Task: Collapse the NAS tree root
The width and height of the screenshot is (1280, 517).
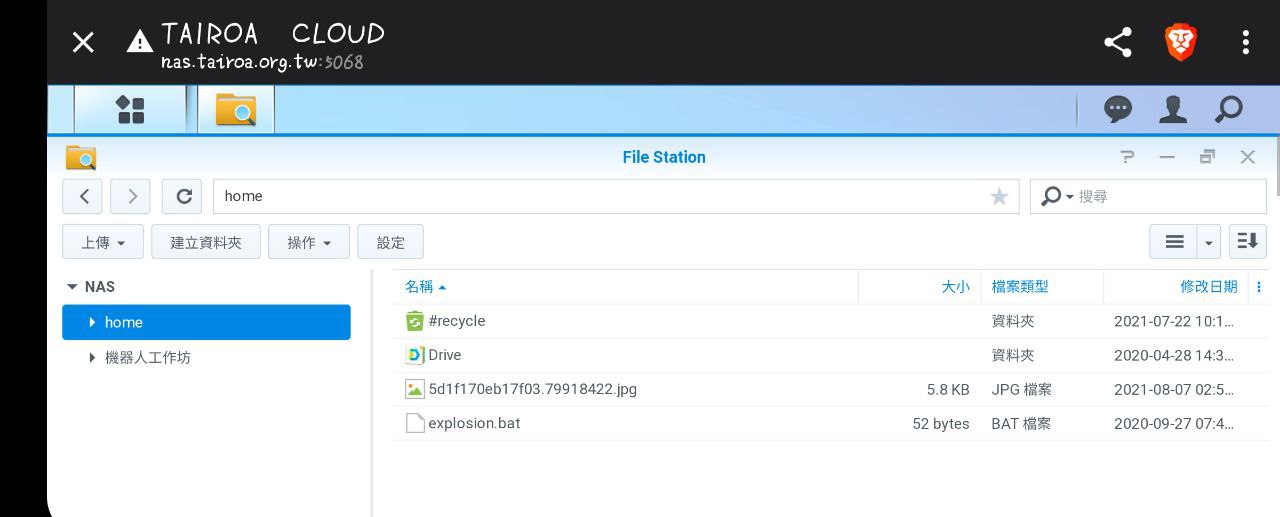Action: (x=72, y=287)
